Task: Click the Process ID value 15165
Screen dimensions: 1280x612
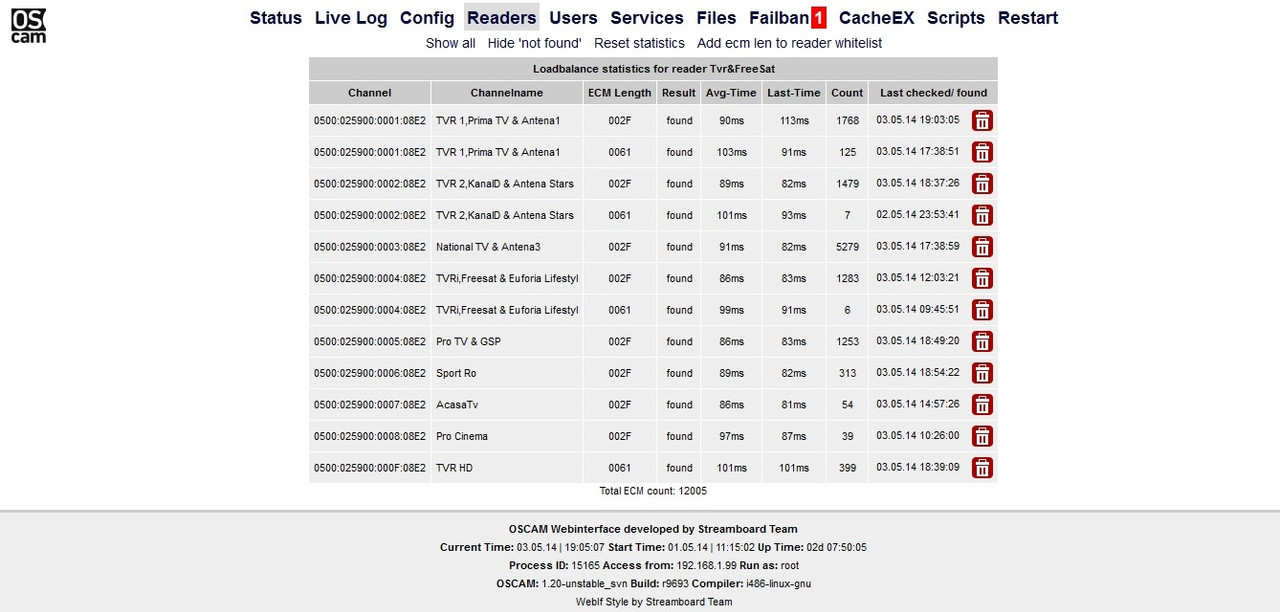Action: pyautogui.click(x=585, y=565)
